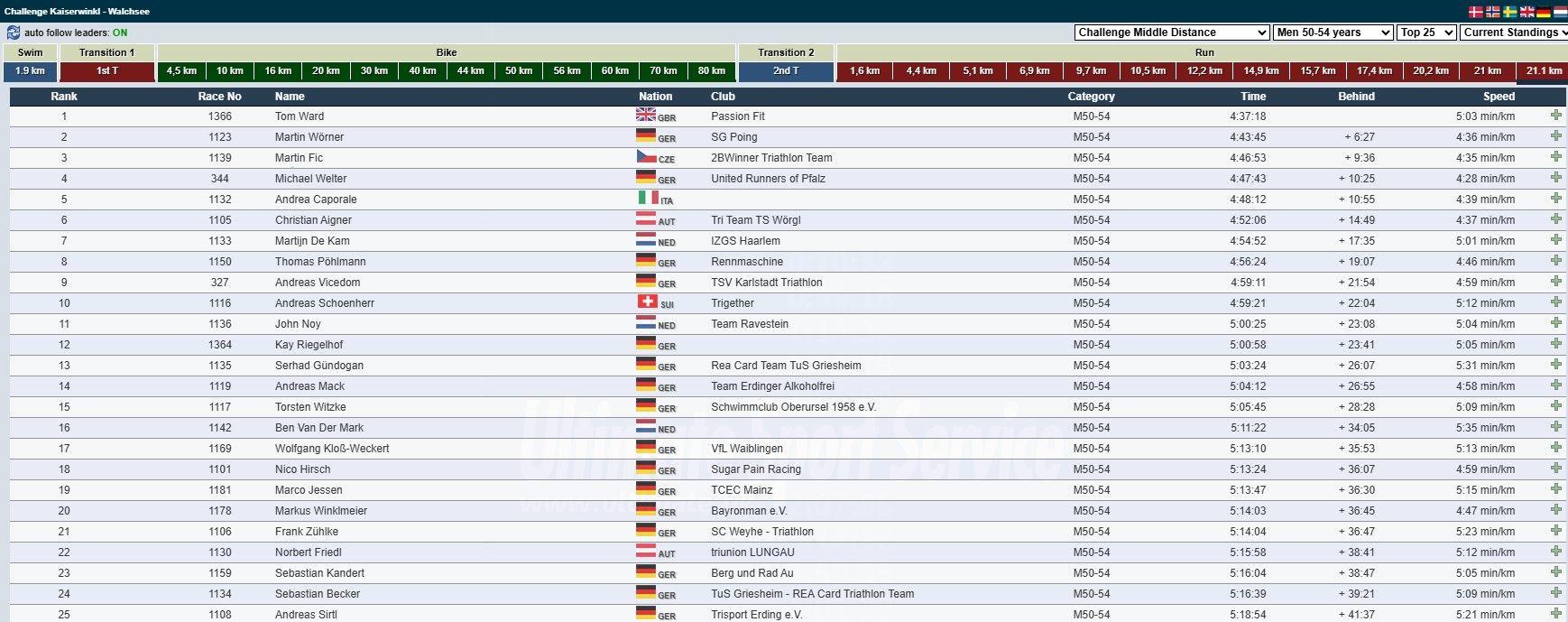The height and width of the screenshot is (622, 1568).
Task: Expand details for Tom Ward with plus icon
Action: (1556, 116)
